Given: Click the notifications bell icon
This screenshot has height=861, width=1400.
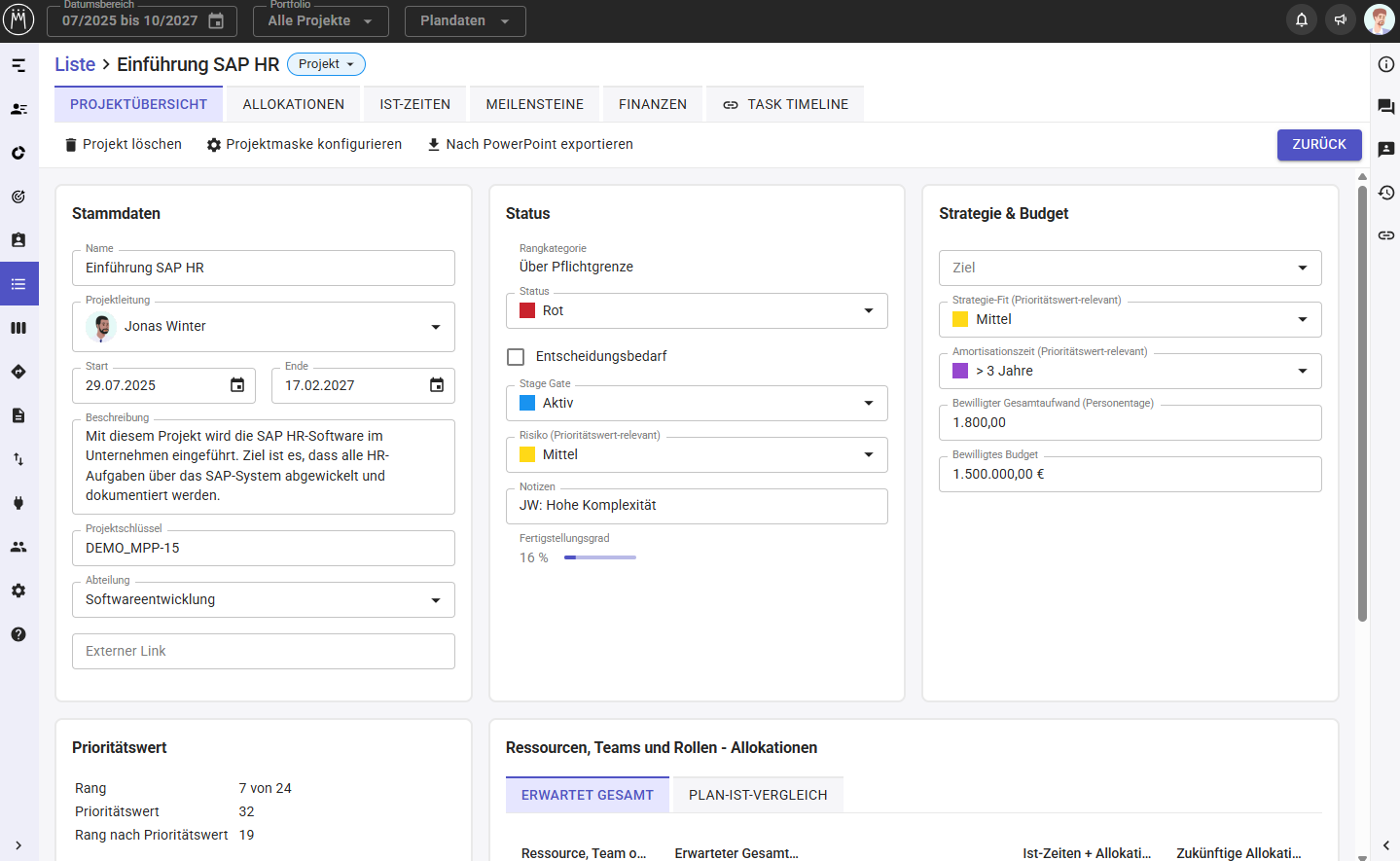Looking at the screenshot, I should click(x=1301, y=19).
